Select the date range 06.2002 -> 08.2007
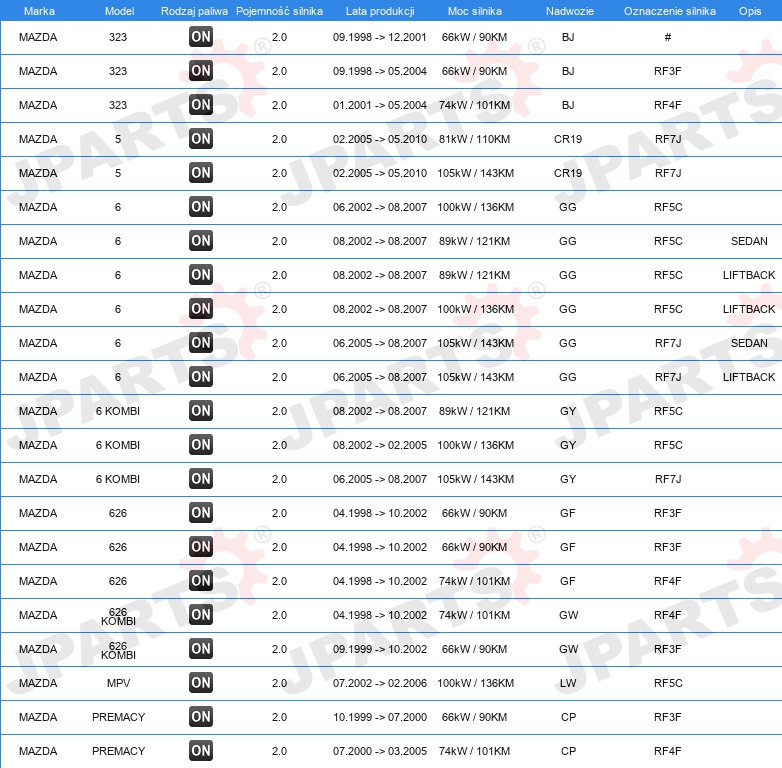 (x=380, y=207)
